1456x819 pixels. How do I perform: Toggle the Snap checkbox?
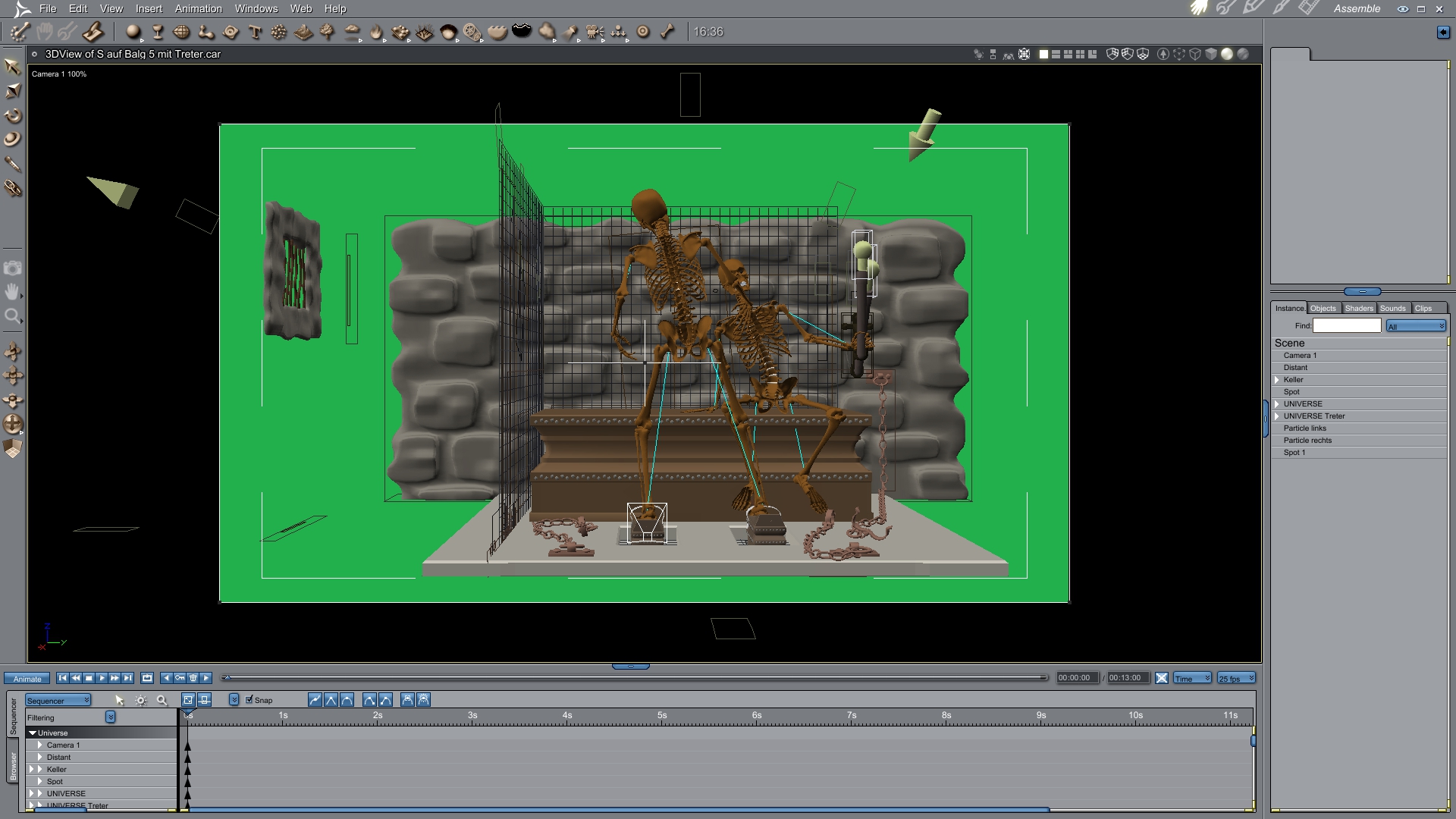click(x=249, y=700)
